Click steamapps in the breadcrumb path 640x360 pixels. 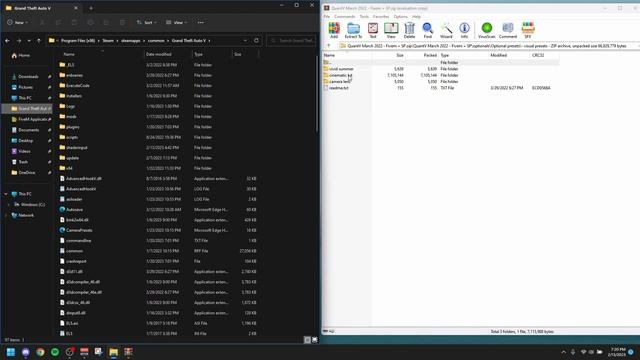coord(131,41)
